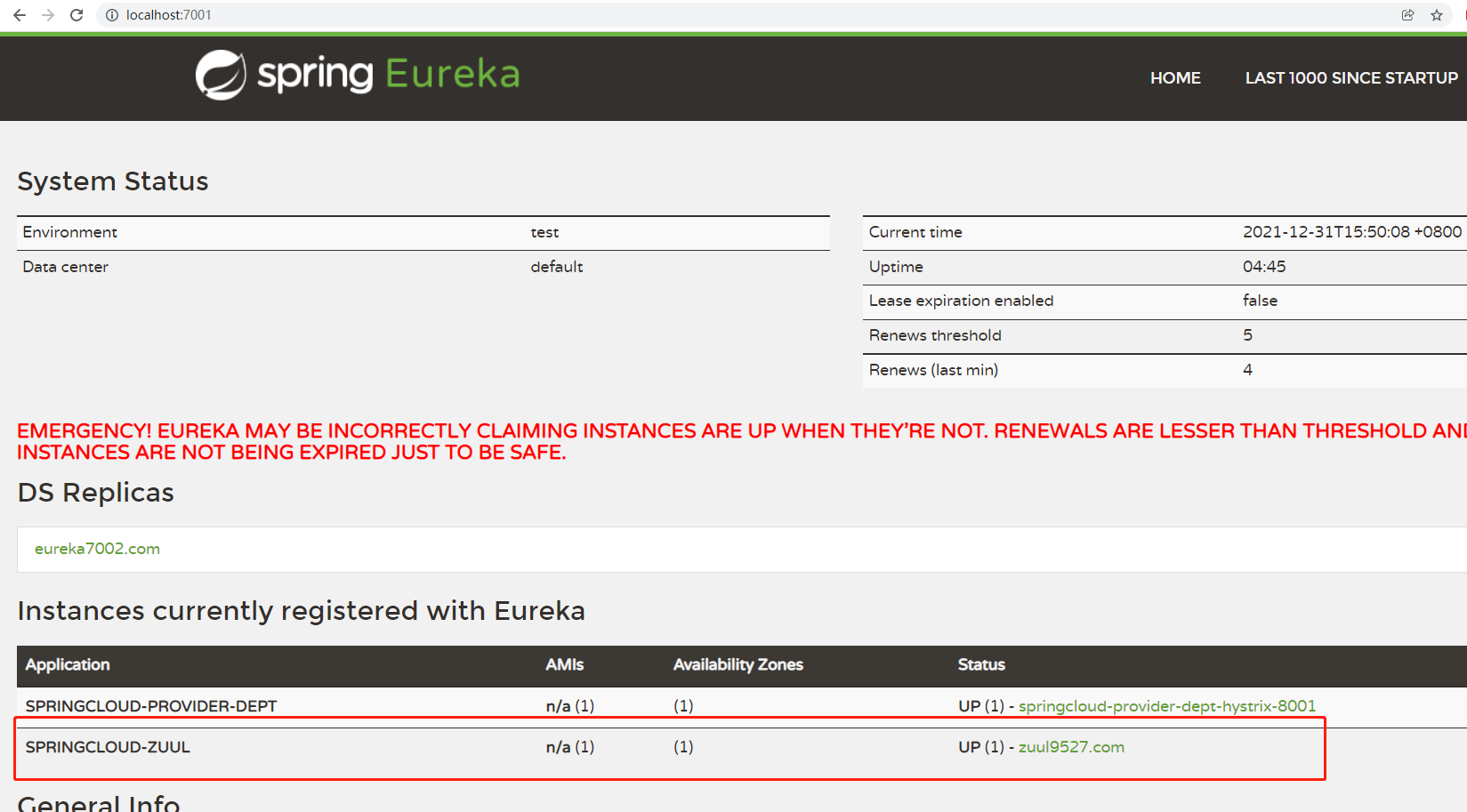View site info icon in address bar
Viewport: 1467px width, 812px height.
[112, 15]
